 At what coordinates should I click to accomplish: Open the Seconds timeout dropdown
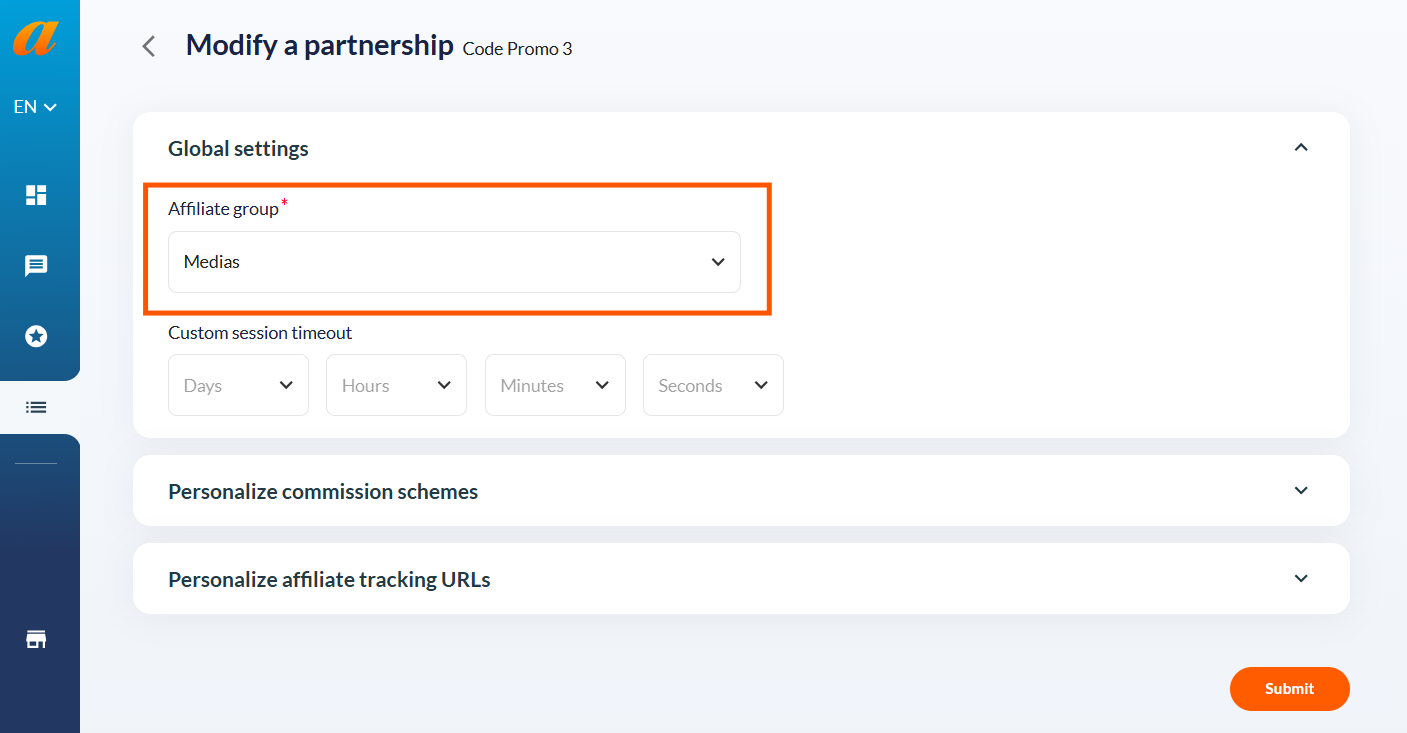(713, 385)
